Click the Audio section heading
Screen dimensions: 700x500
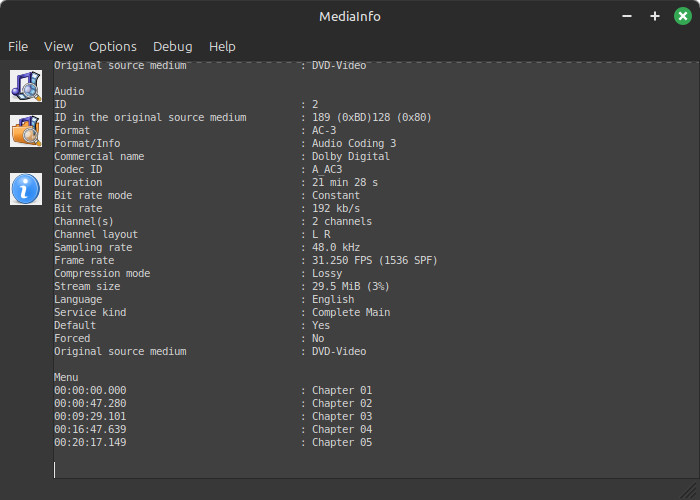pyautogui.click(x=69, y=91)
